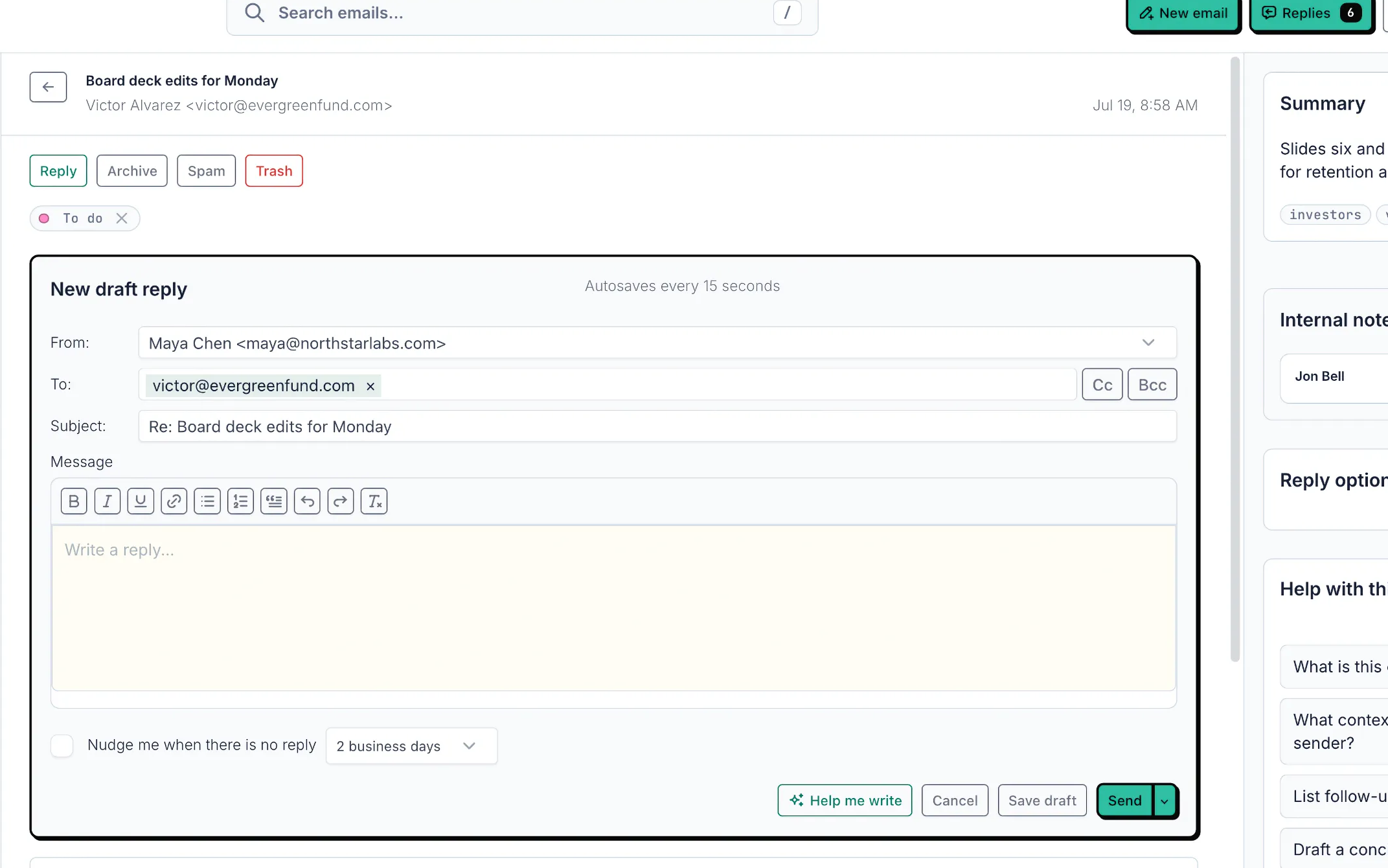Add Cc recipients
1388x868 pixels.
1102,385
